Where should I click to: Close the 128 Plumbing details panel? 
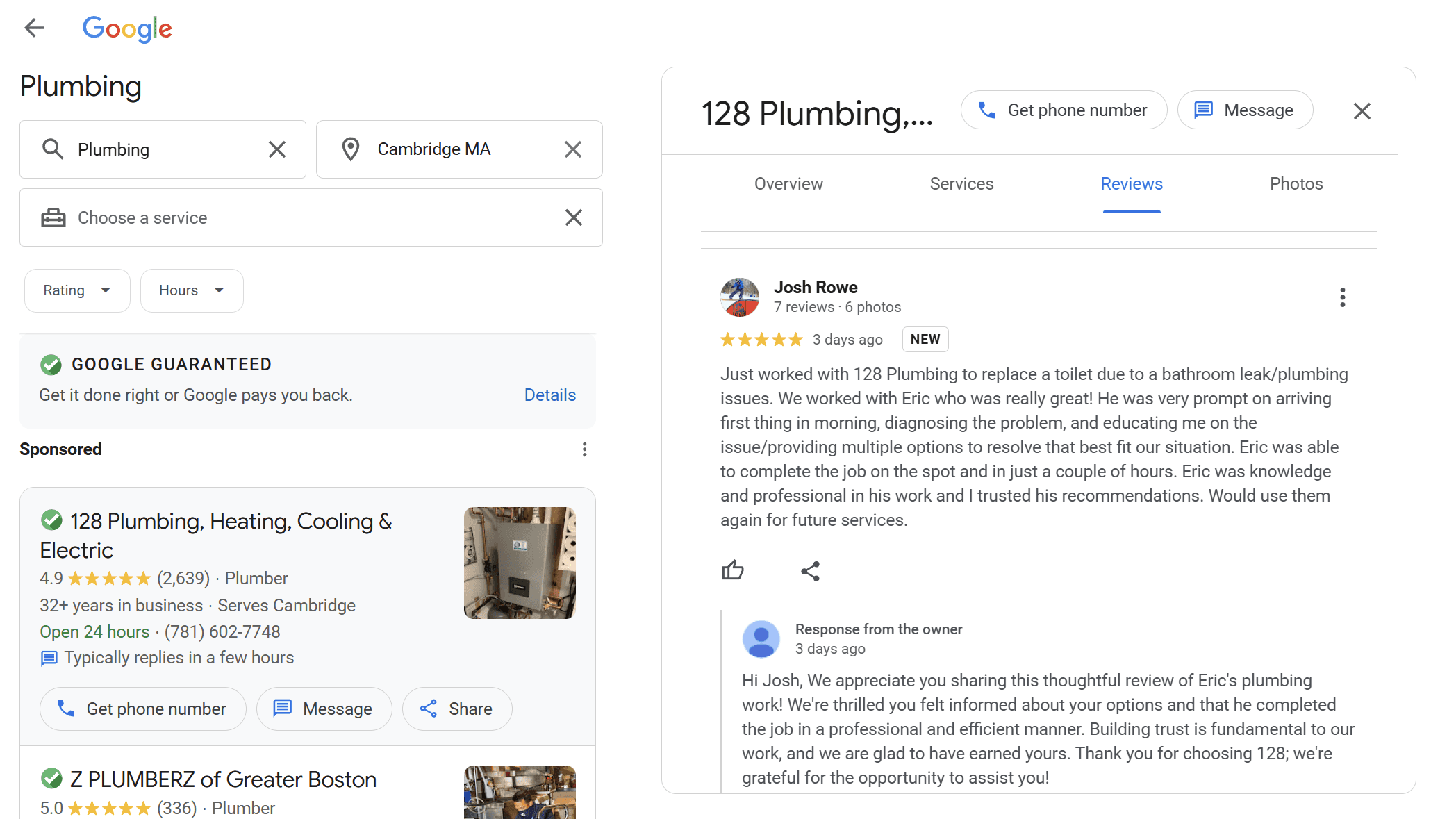(x=1362, y=111)
